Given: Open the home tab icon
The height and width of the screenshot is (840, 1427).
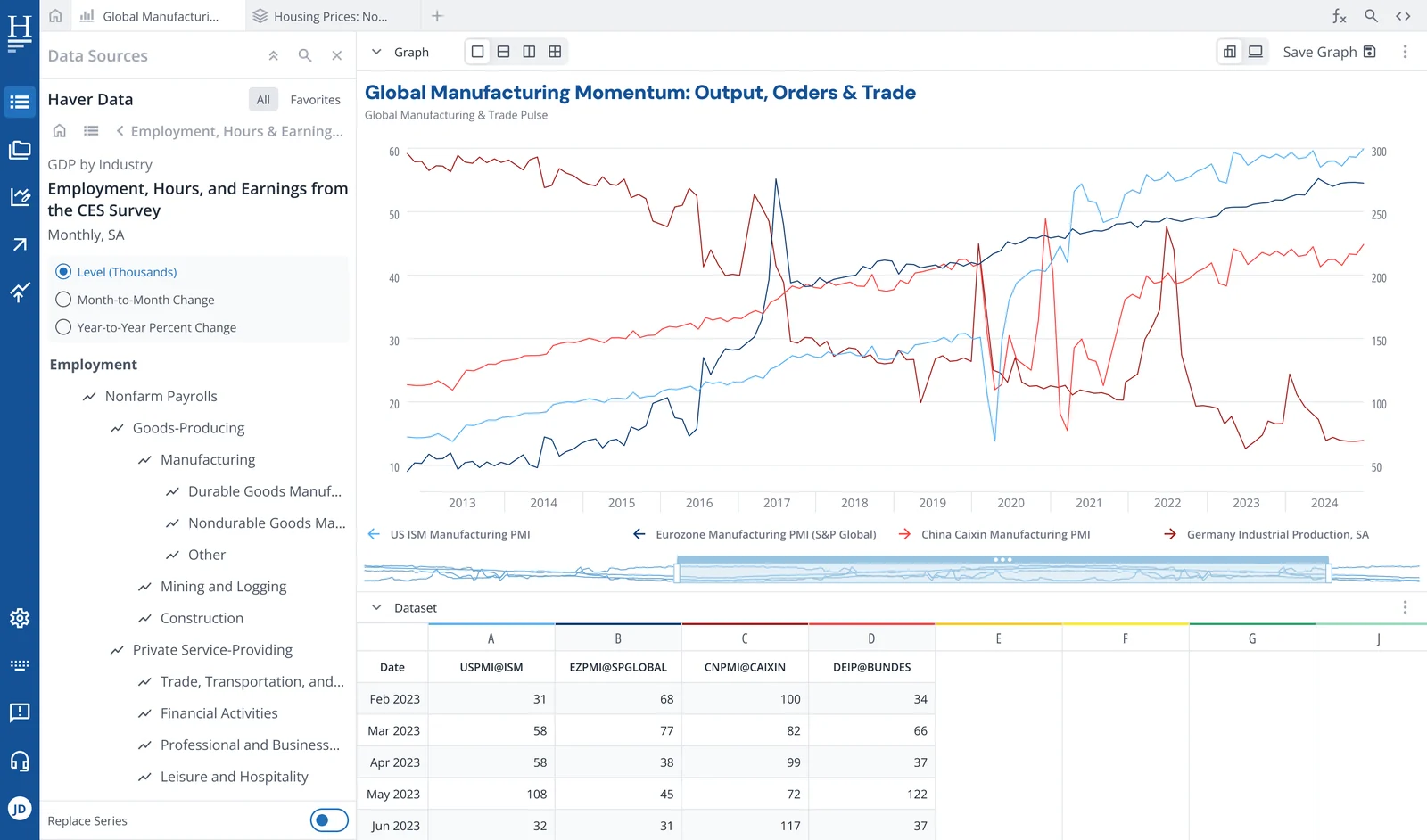Looking at the screenshot, I should click(x=55, y=16).
